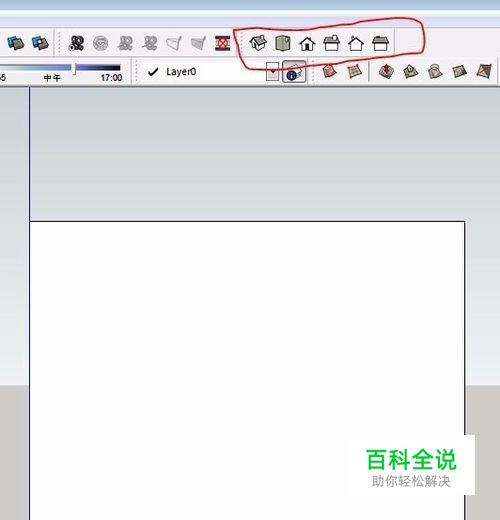Screen dimensions: 500x520
Task: Select the Sandbox Add Detail tool
Action: (459, 71)
